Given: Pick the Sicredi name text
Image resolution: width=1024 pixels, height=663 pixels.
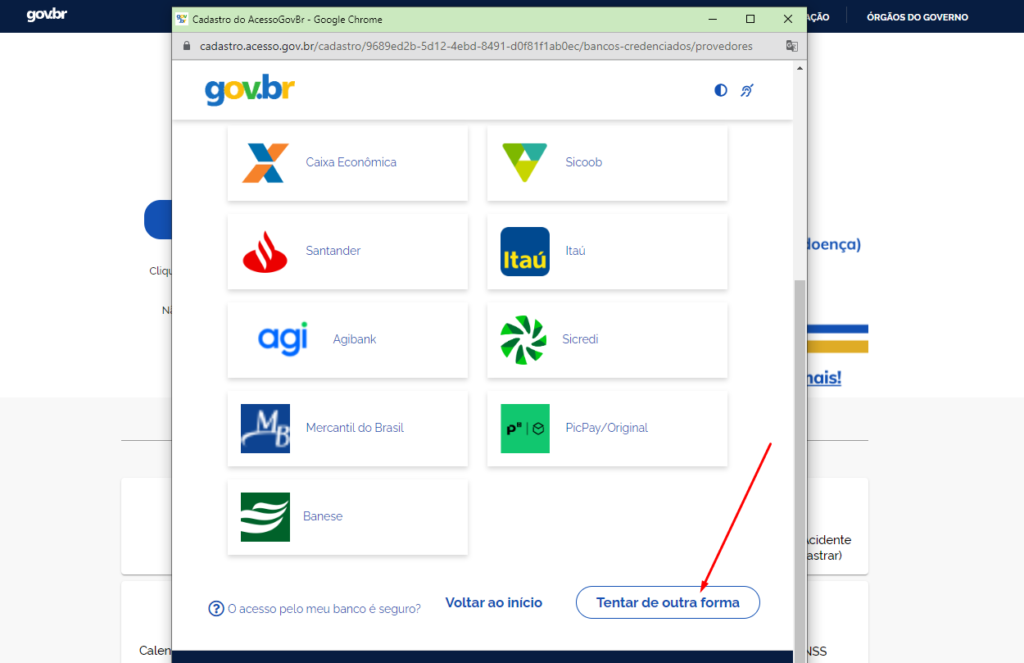Looking at the screenshot, I should [x=580, y=340].
